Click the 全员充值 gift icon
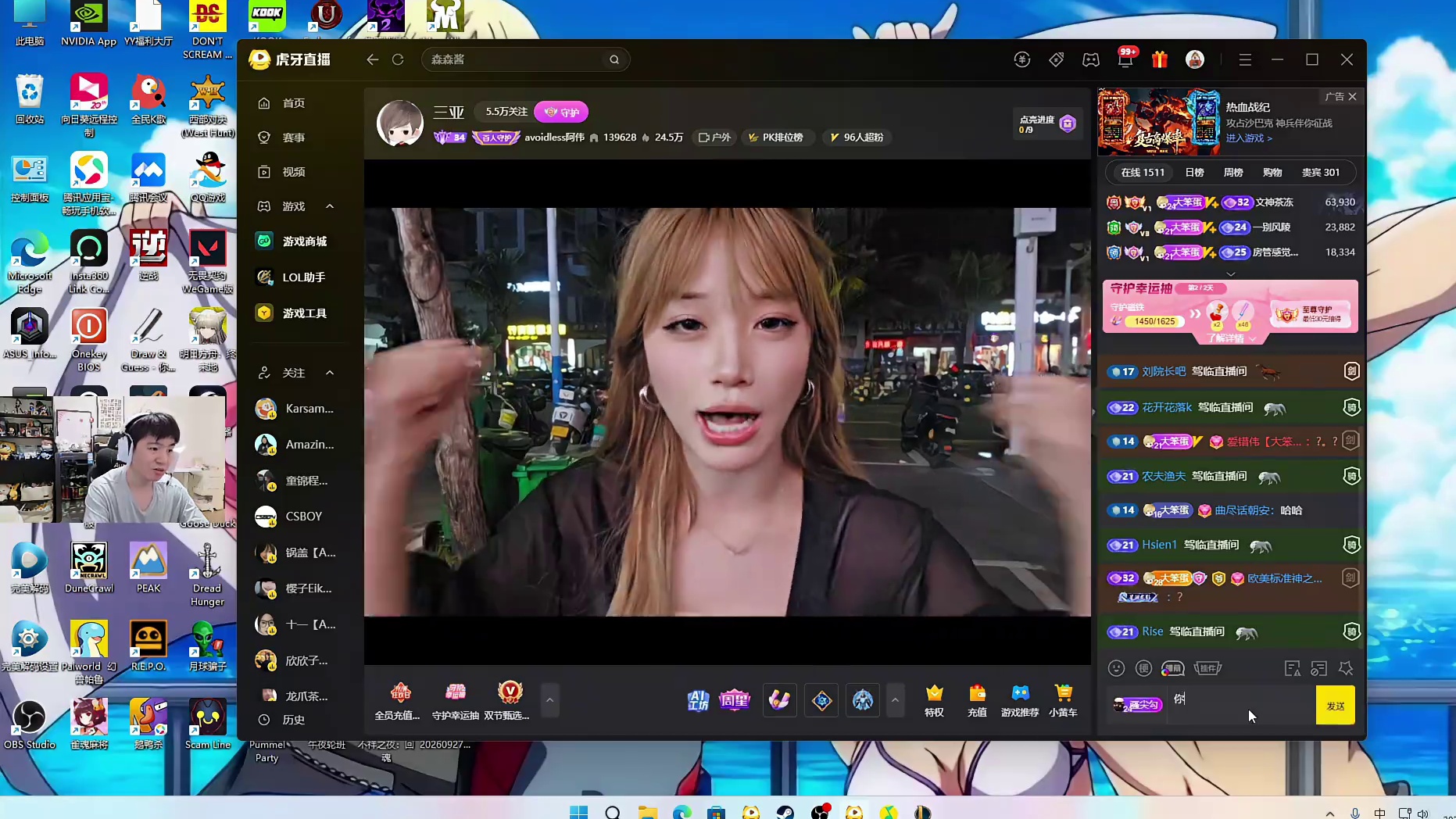The height and width of the screenshot is (819, 1456). click(399, 700)
